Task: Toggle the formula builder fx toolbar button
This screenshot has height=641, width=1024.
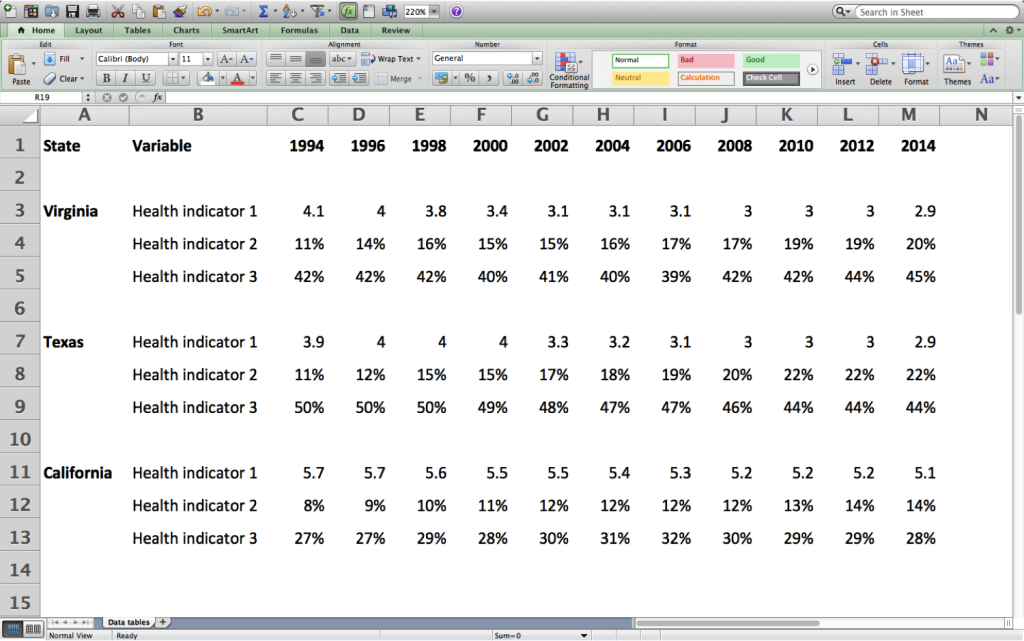Action: [x=348, y=11]
